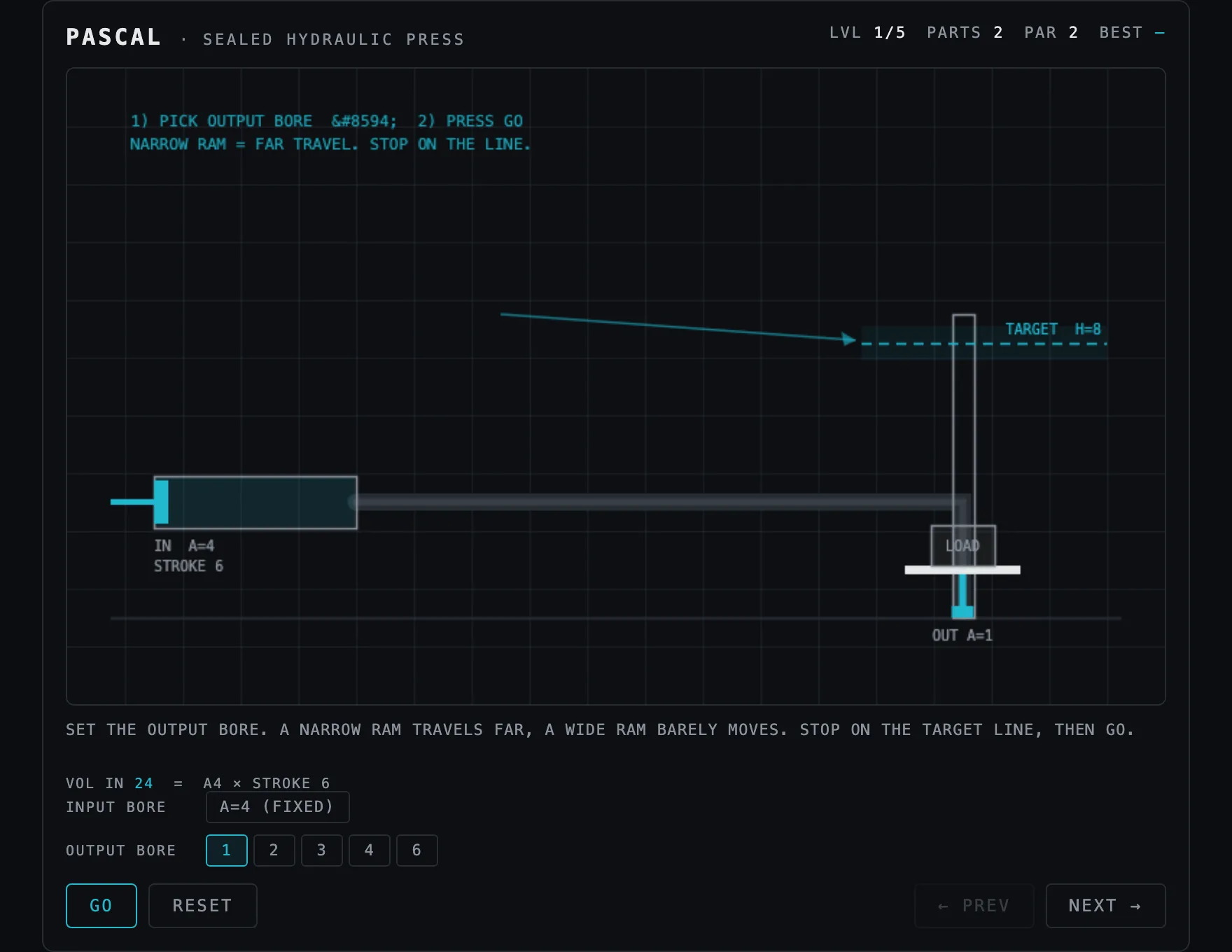Click the PREV level button

click(974, 905)
